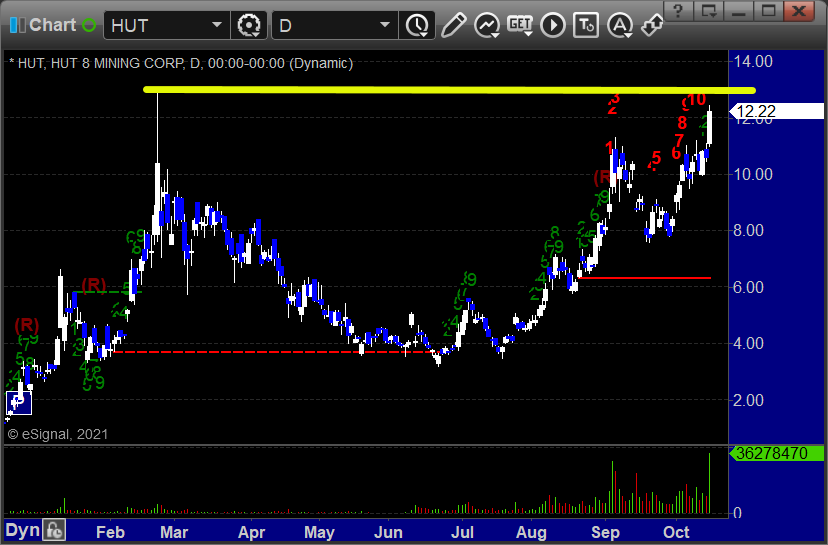Click the 10.00 price axis label
The image size is (828, 545).
(x=754, y=174)
